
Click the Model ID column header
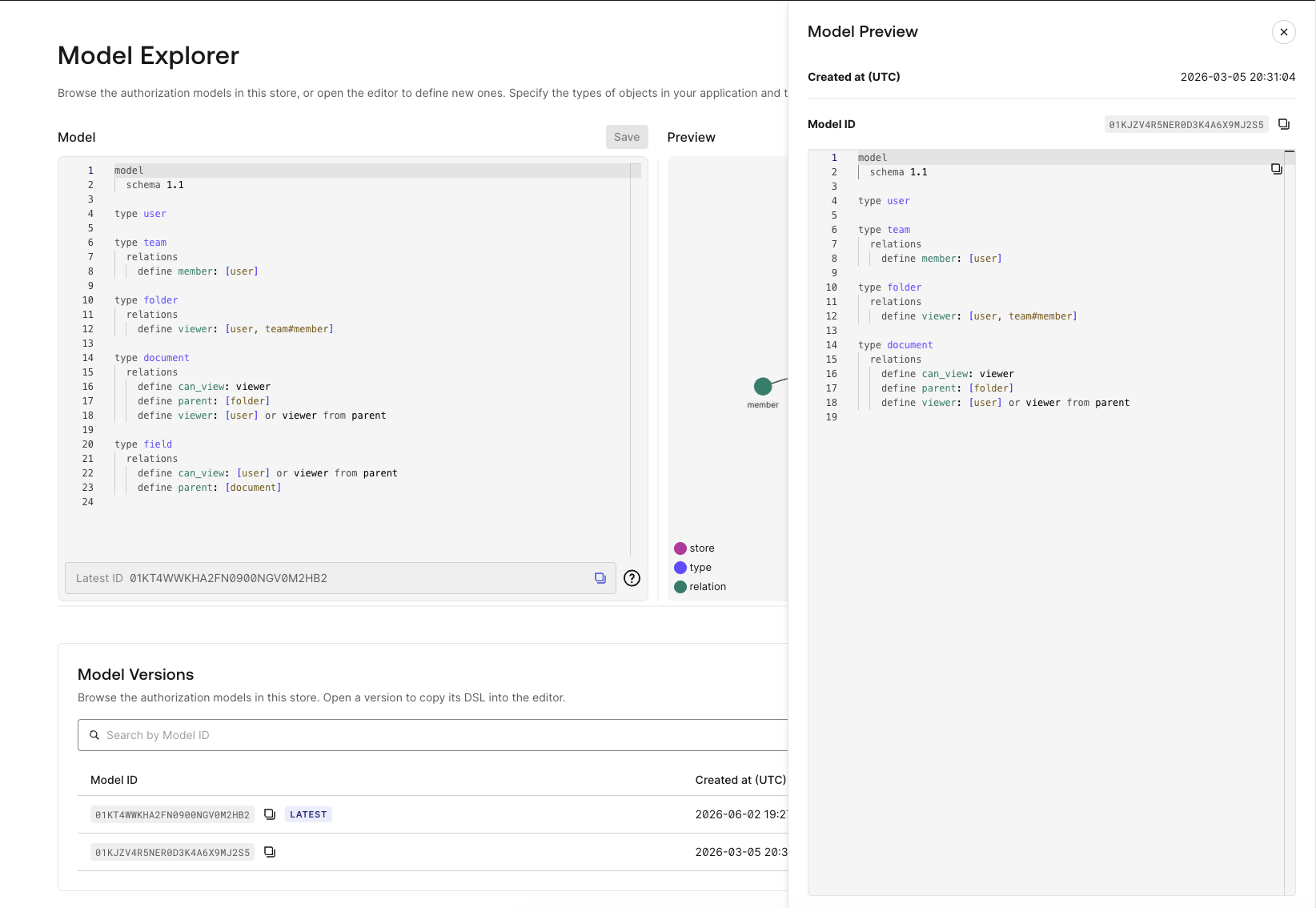[x=114, y=780]
